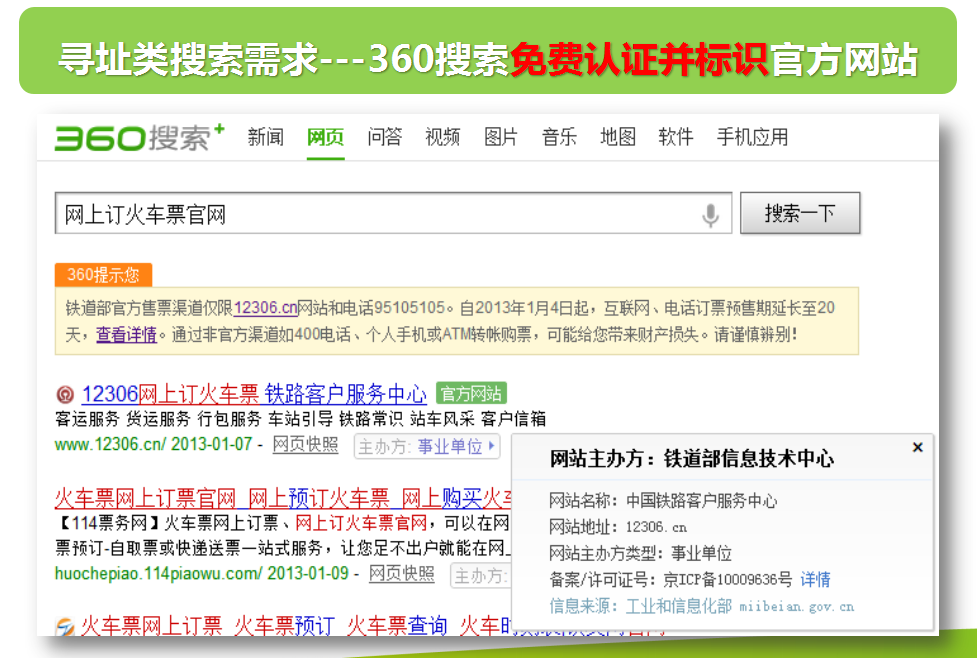Viewport: 977px width, 658px height.
Task: Click the green 官方网站 verification badge
Action: pos(470,393)
